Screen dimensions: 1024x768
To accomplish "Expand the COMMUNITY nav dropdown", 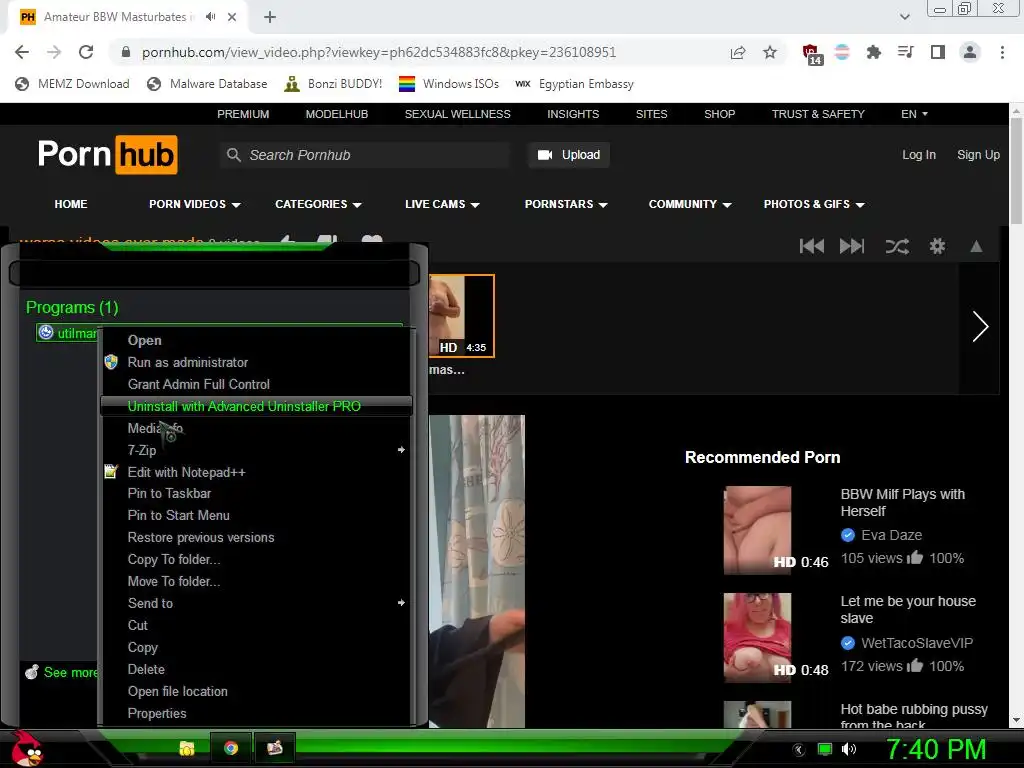I will (x=690, y=204).
